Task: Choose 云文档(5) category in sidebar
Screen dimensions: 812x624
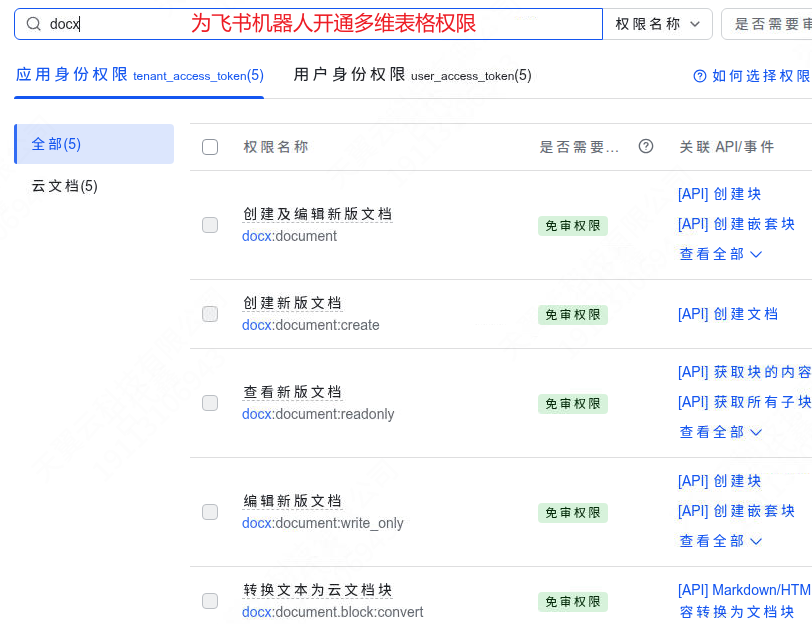Action: point(65,186)
